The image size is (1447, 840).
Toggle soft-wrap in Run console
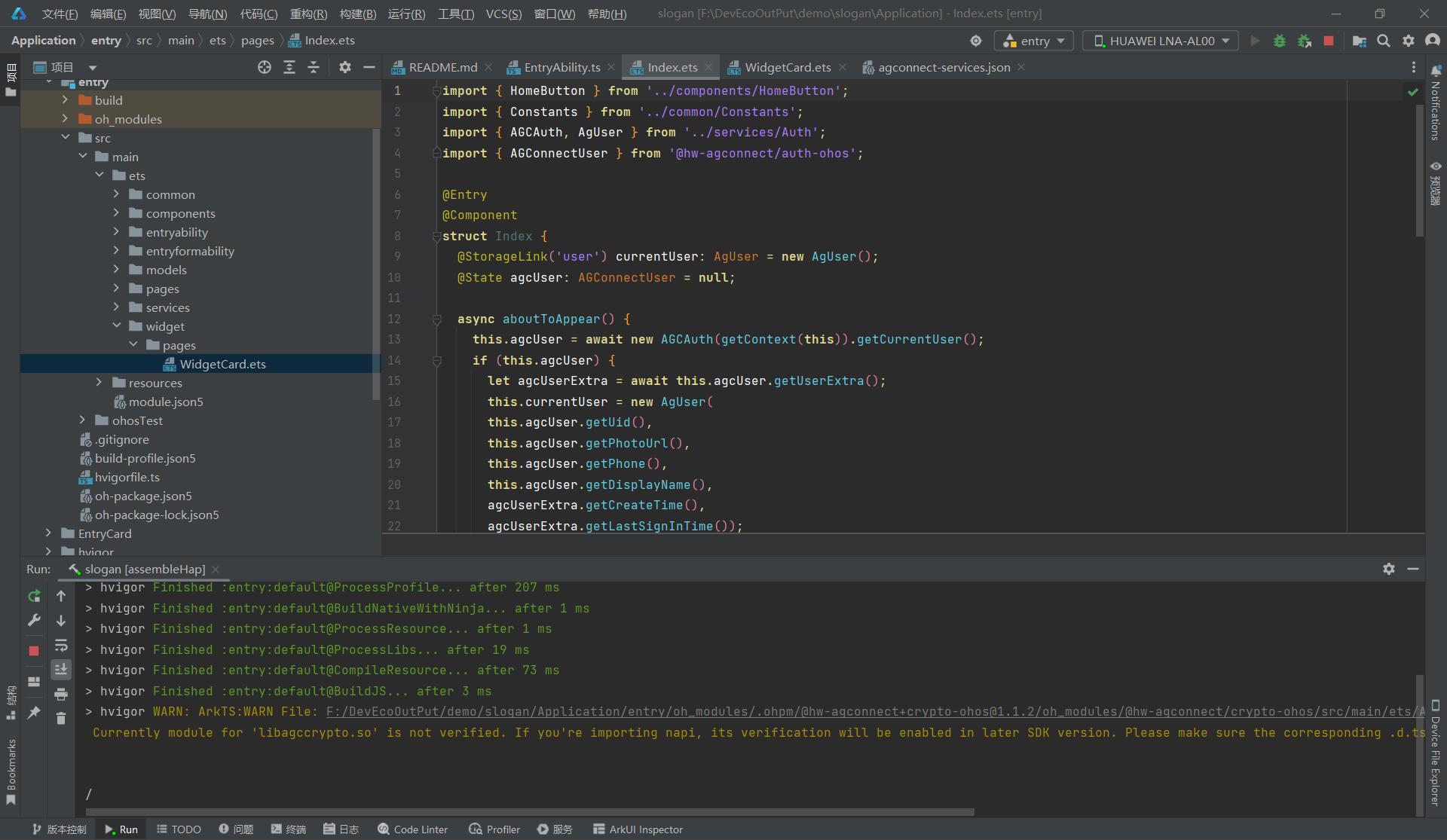(x=61, y=645)
